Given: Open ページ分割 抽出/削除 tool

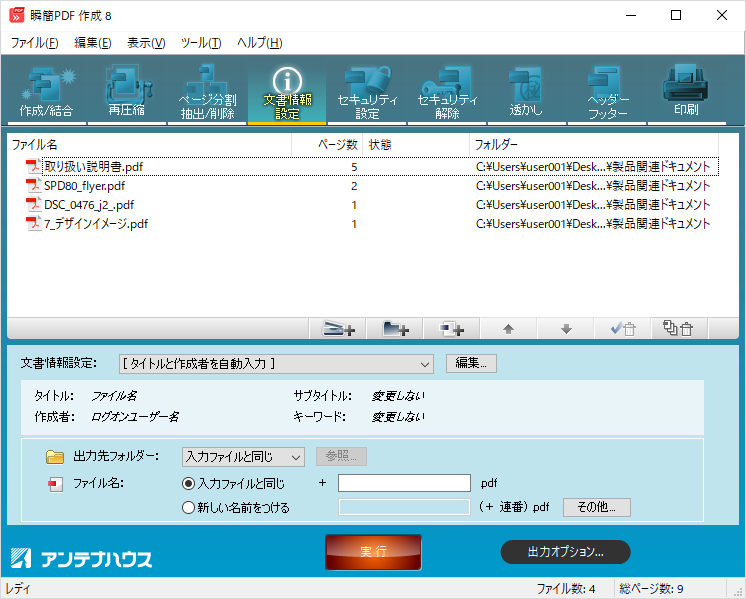Looking at the screenshot, I should pyautogui.click(x=207, y=91).
